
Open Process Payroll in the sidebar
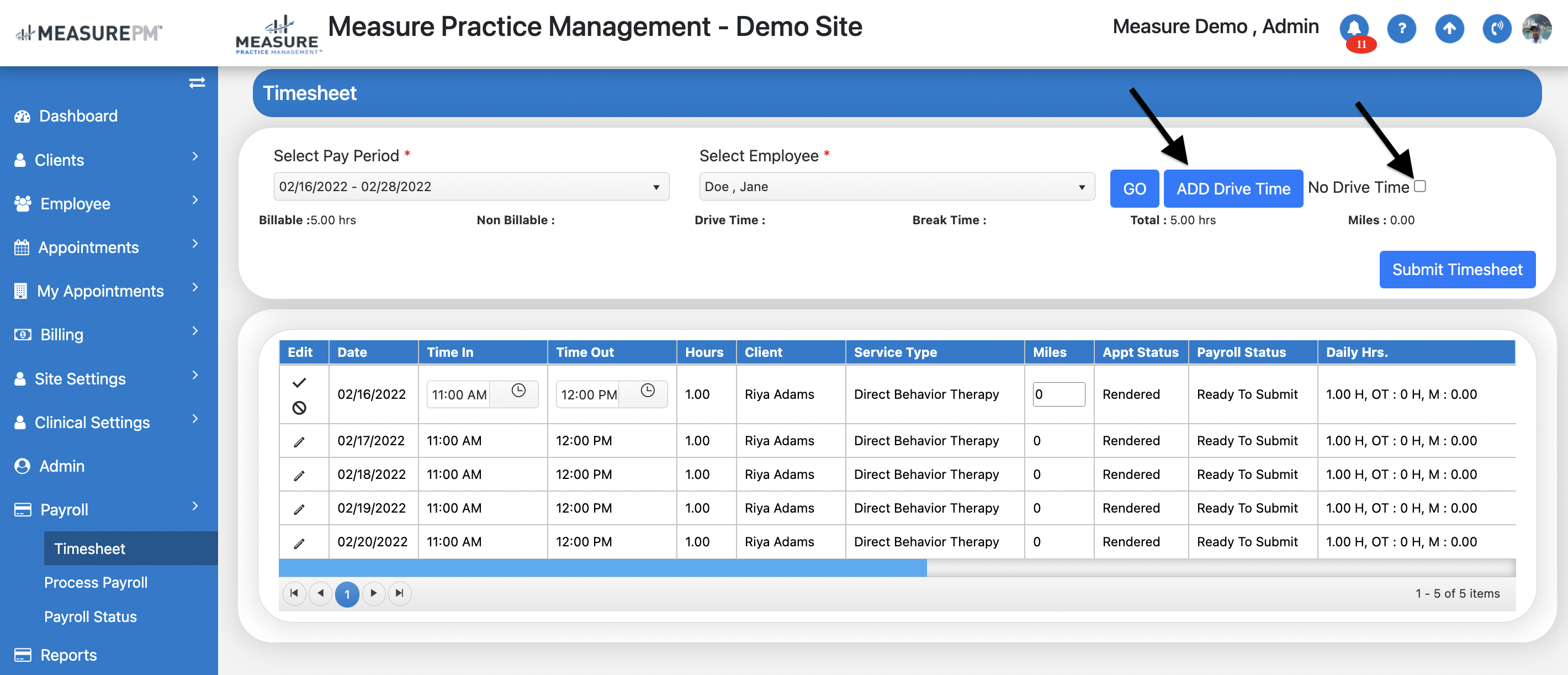pos(96,582)
